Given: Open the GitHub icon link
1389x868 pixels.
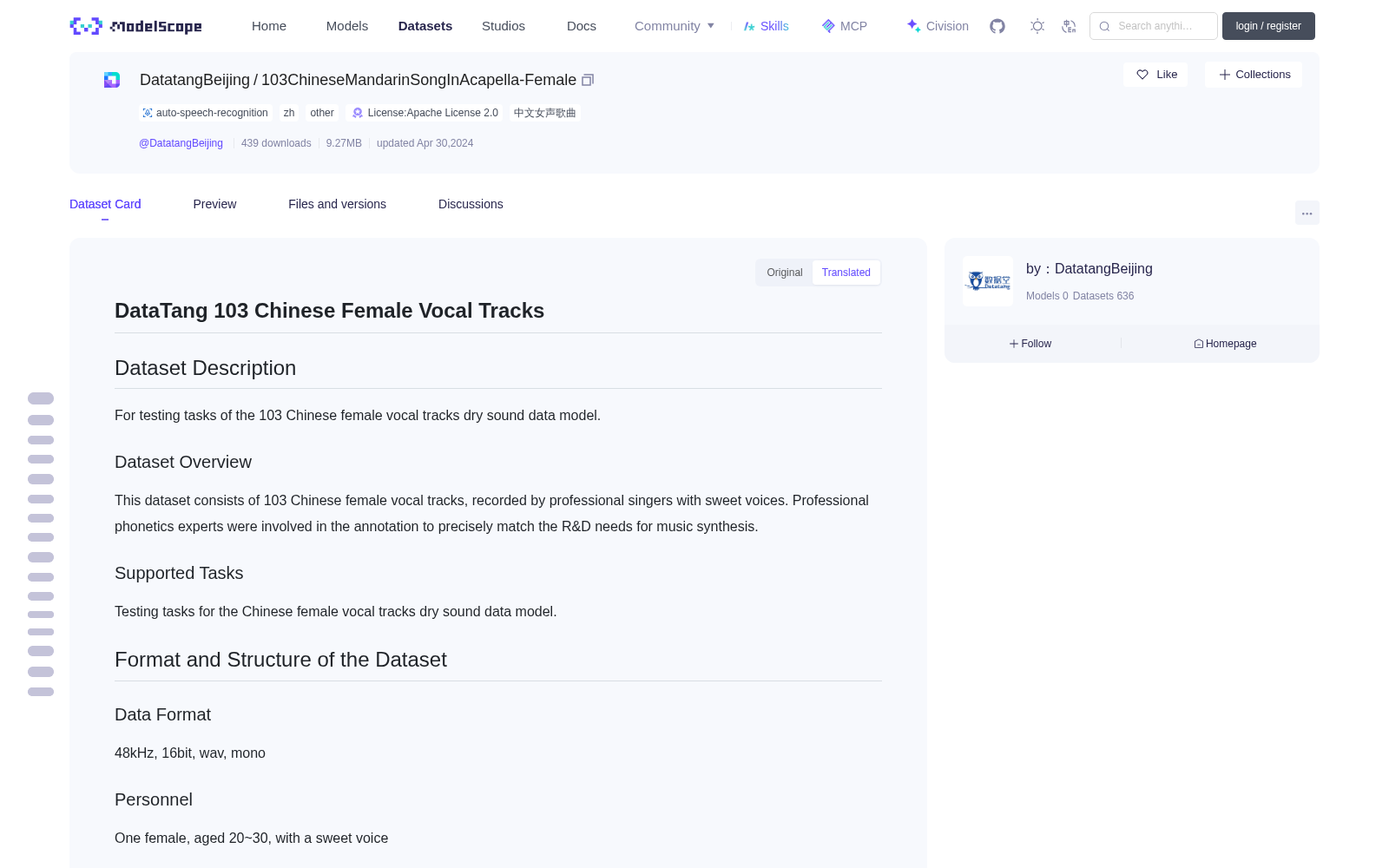Looking at the screenshot, I should [997, 26].
